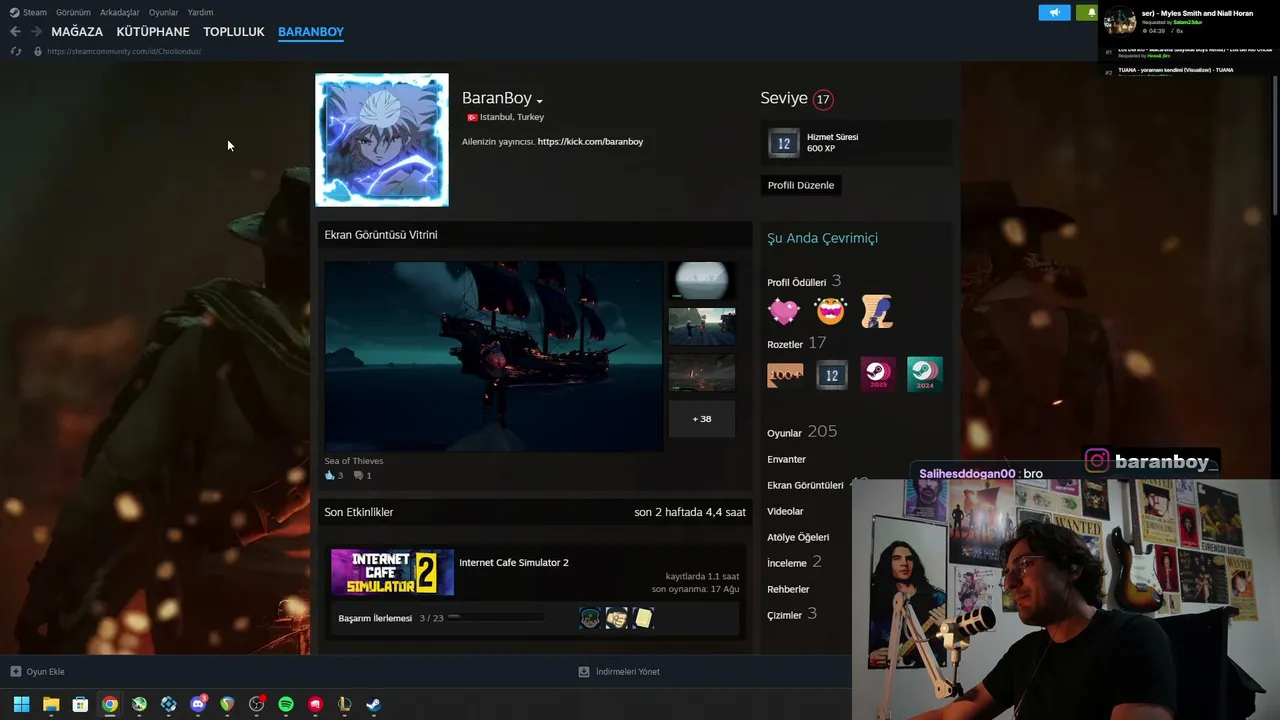
Task: Click the first Internet Cafe Simulator 2 achievement icon
Action: (x=590, y=618)
